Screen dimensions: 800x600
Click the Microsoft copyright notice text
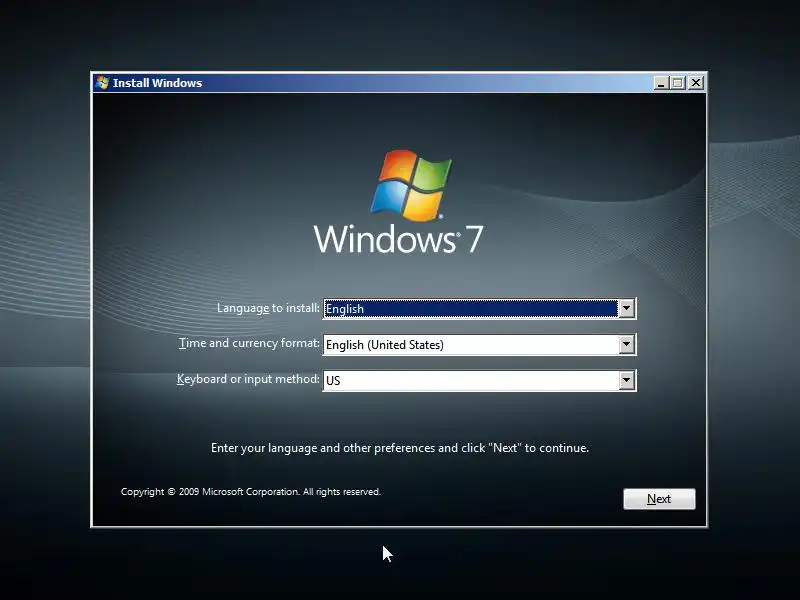point(251,492)
